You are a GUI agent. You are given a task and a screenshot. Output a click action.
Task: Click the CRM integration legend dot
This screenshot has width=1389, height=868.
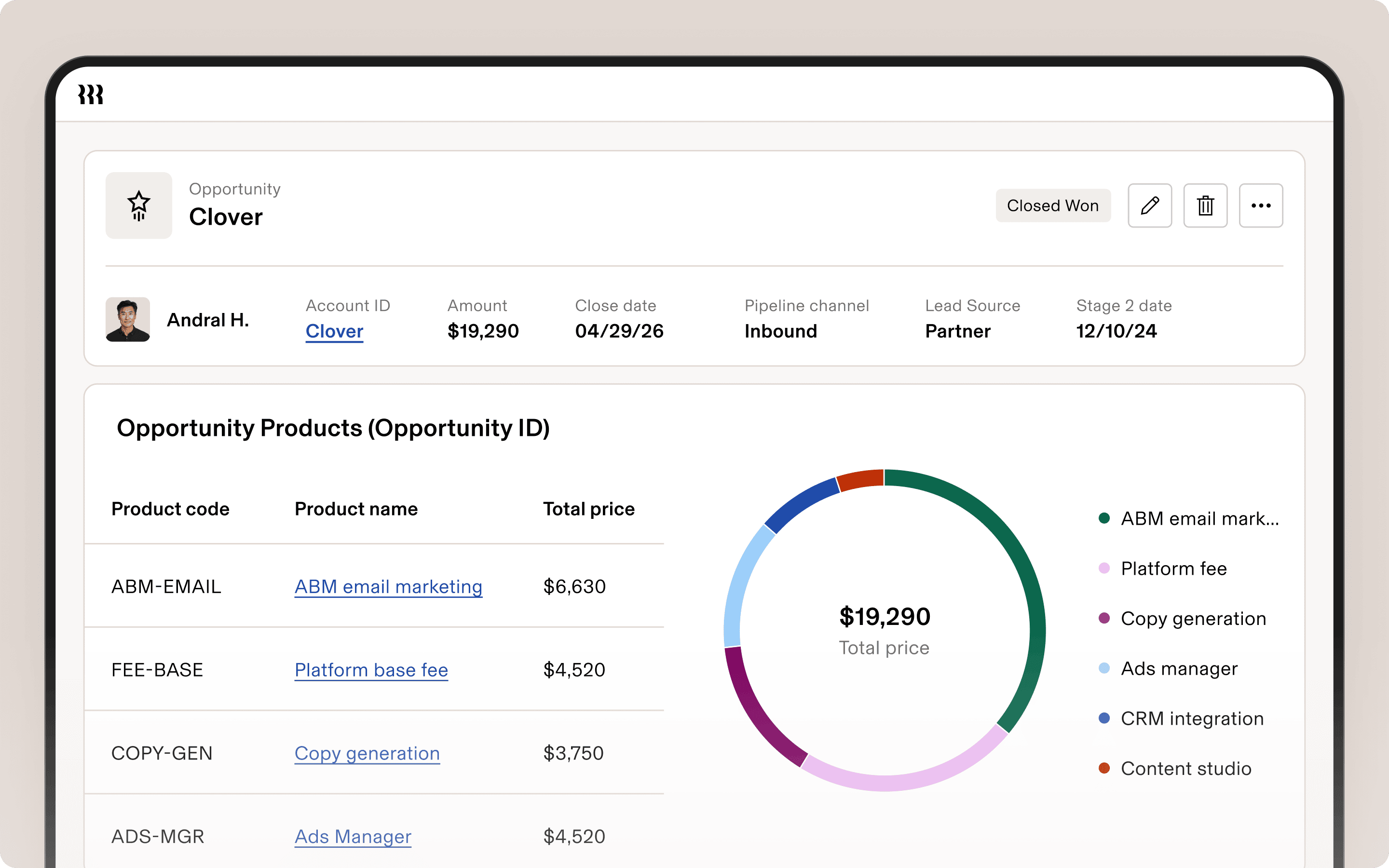click(1104, 718)
